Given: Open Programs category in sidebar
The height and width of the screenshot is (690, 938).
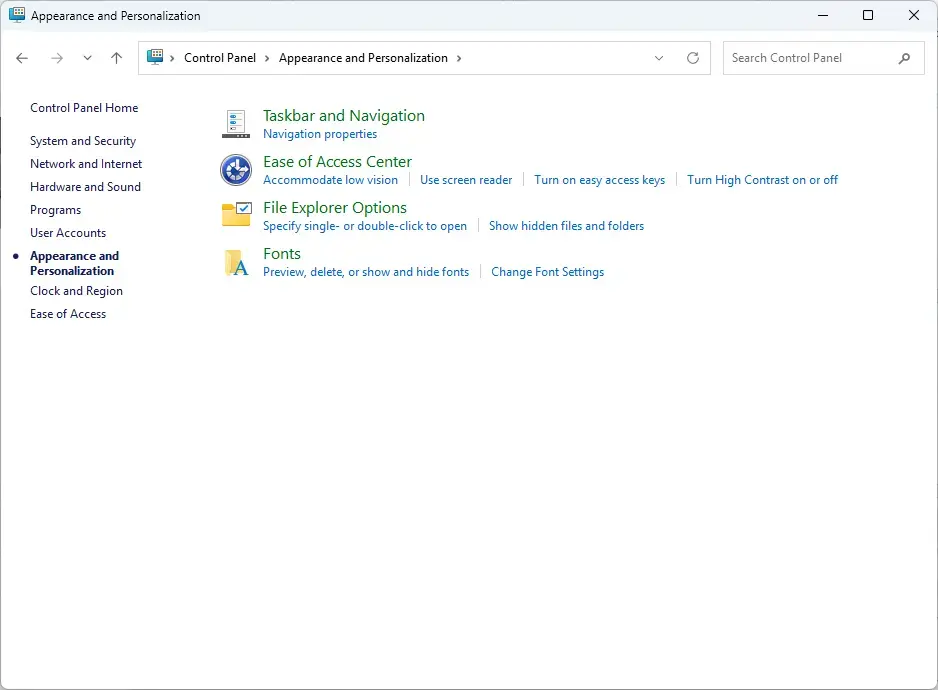Looking at the screenshot, I should click(56, 210).
